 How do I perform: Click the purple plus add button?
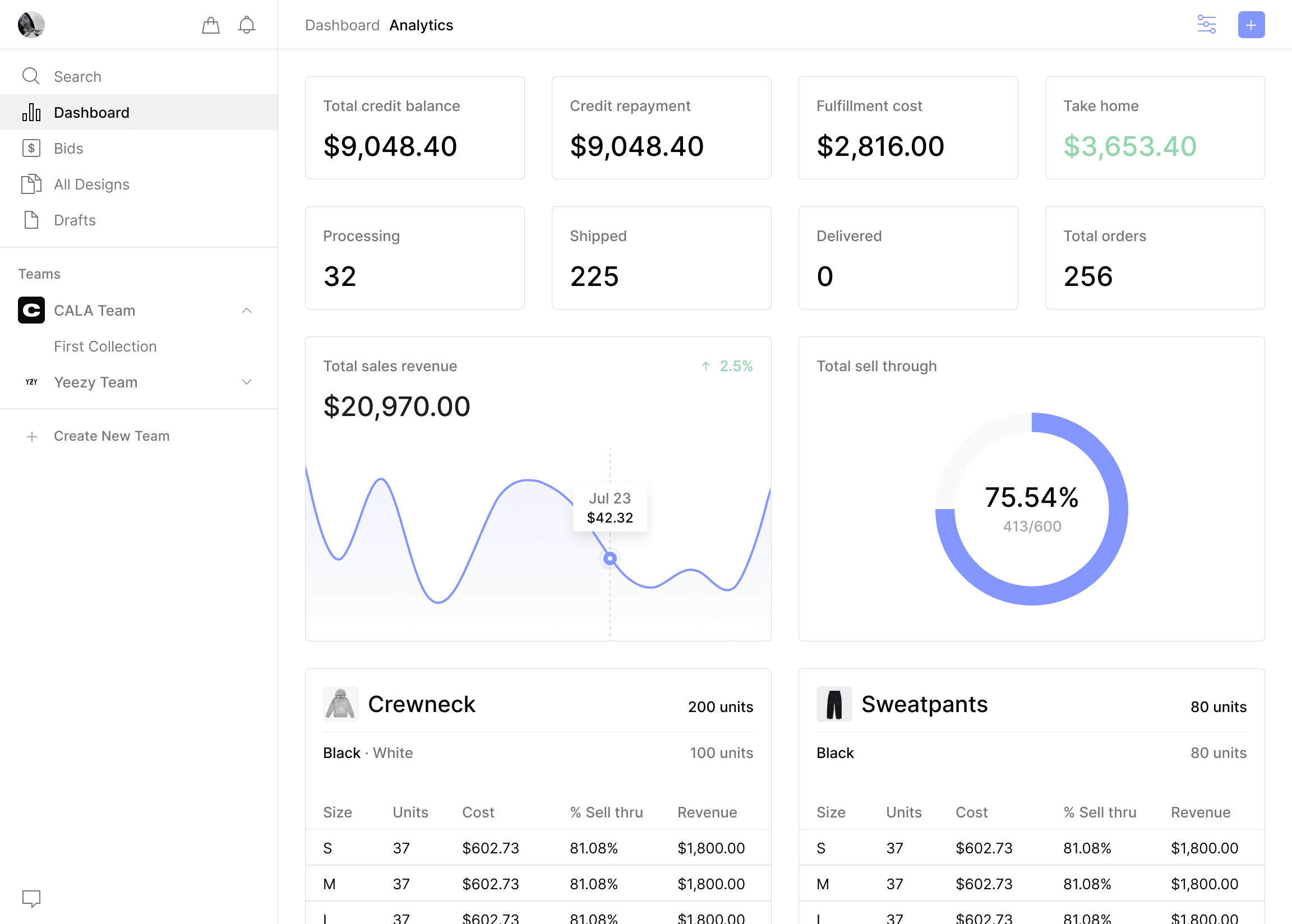(x=1251, y=25)
